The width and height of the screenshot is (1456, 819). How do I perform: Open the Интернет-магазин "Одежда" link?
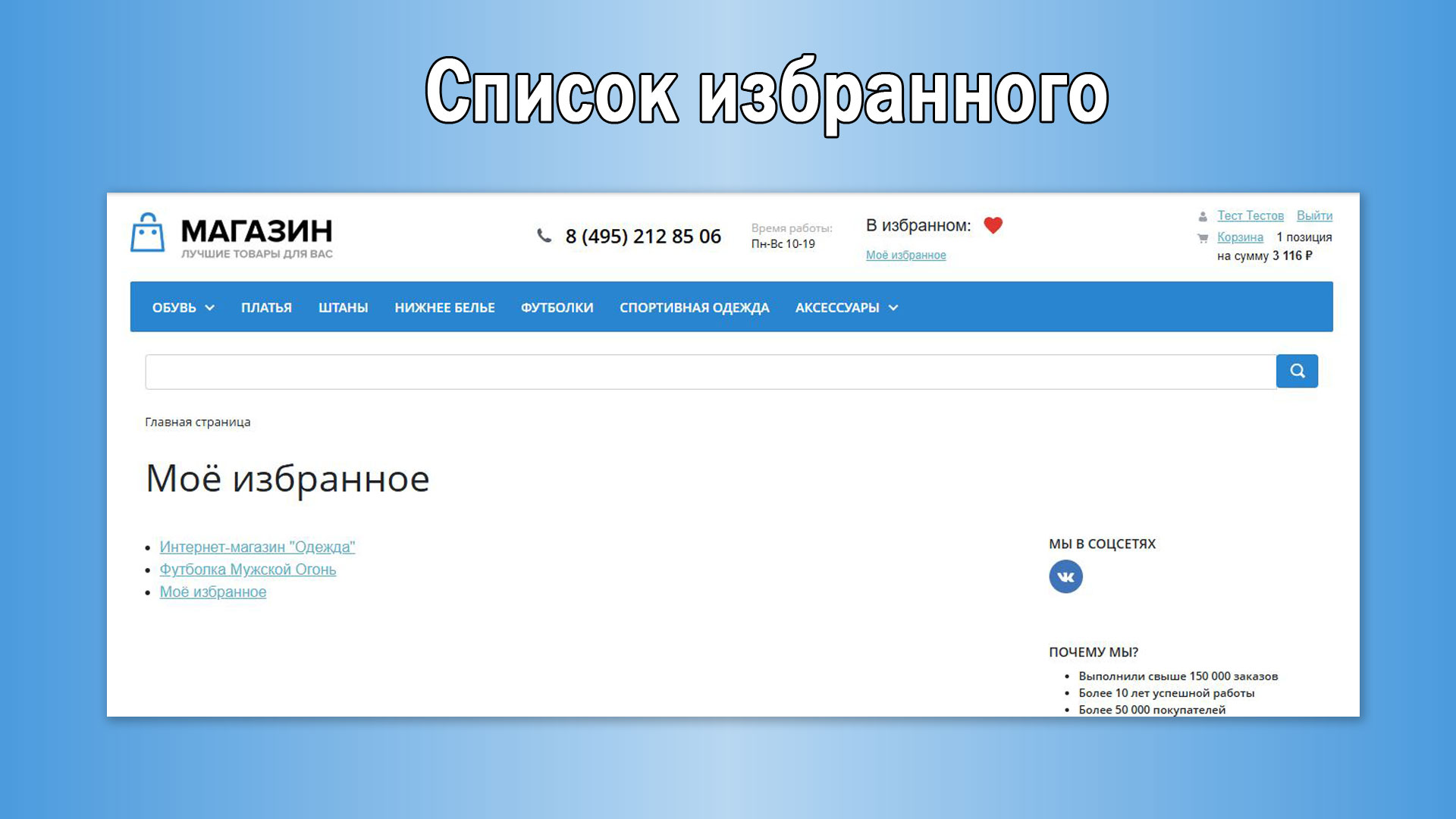tap(257, 547)
